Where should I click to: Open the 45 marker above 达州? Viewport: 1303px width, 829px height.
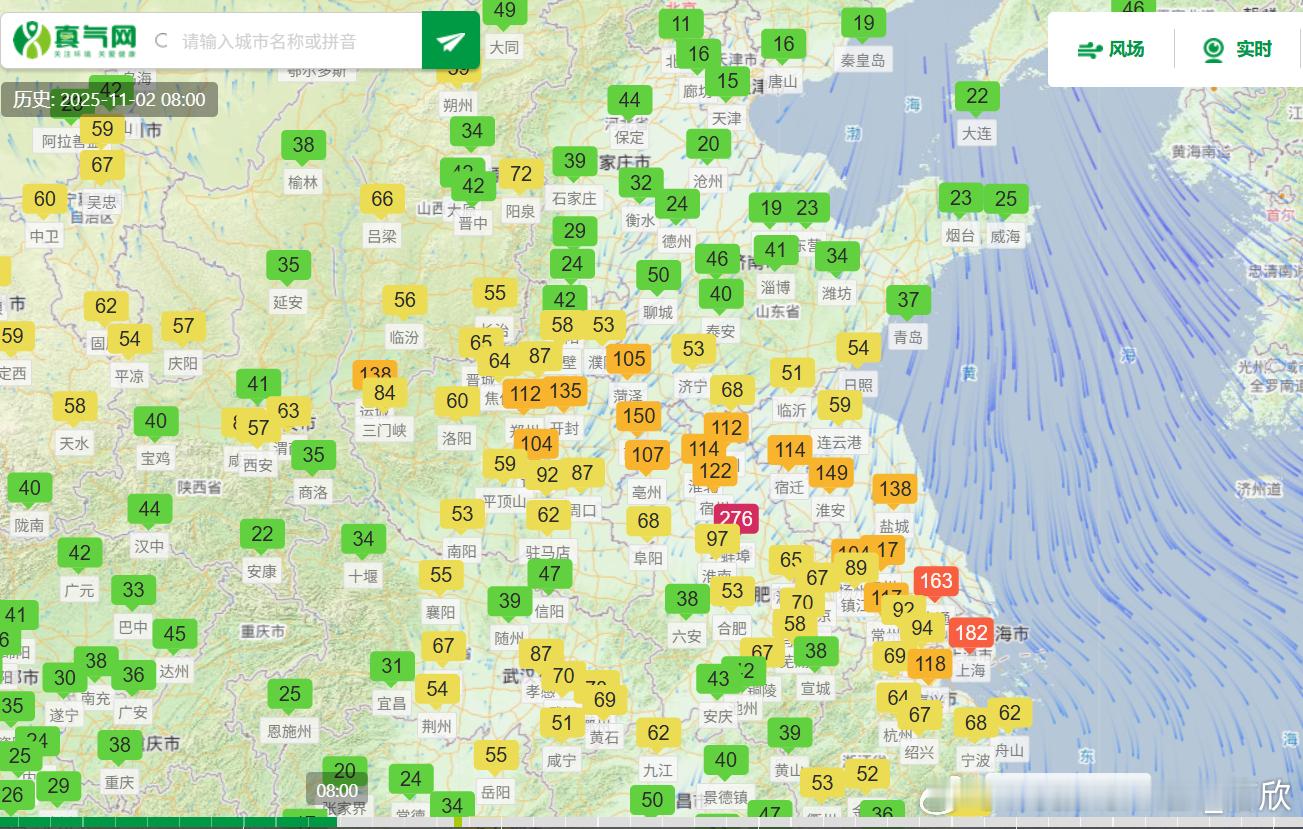pyautogui.click(x=174, y=634)
